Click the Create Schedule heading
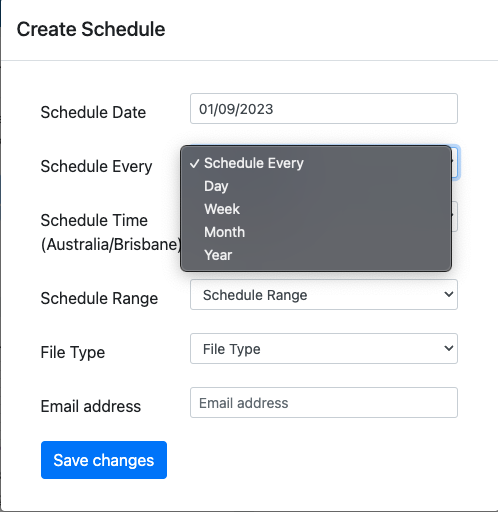Screen dimensions: 498x512 pos(91,29)
